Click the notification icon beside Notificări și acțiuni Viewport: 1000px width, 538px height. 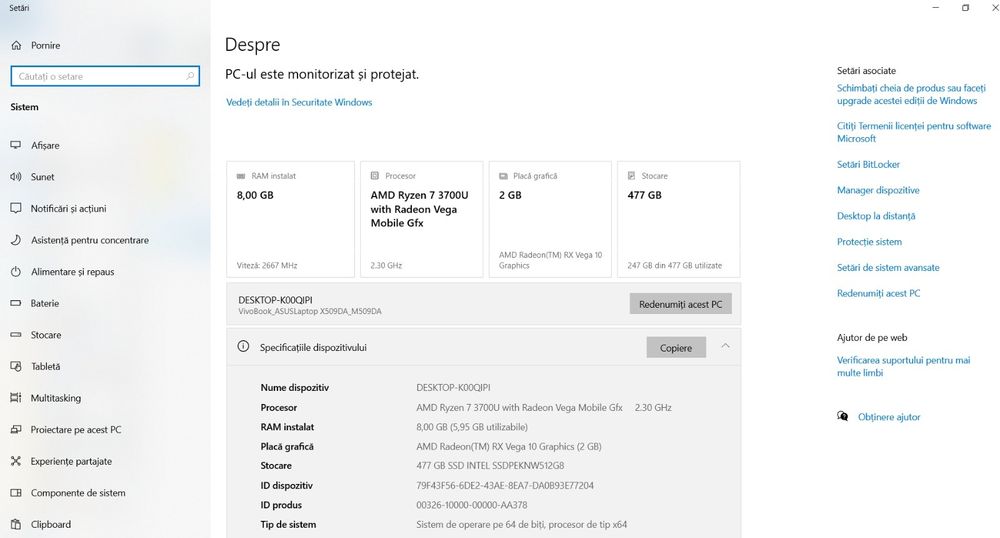pos(16,208)
